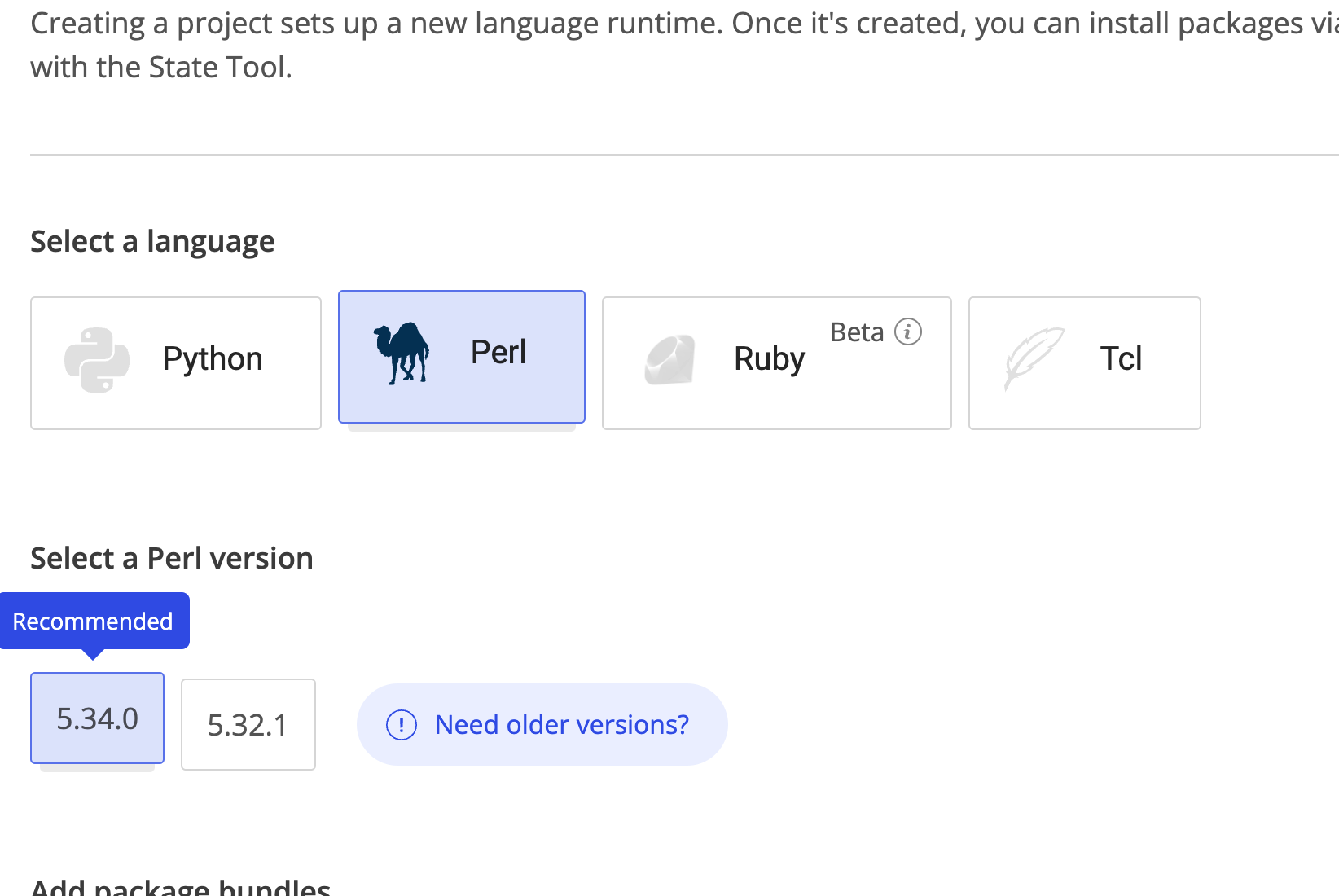Select Python as the project language
Image resolution: width=1339 pixels, height=896 pixels.
[176, 362]
